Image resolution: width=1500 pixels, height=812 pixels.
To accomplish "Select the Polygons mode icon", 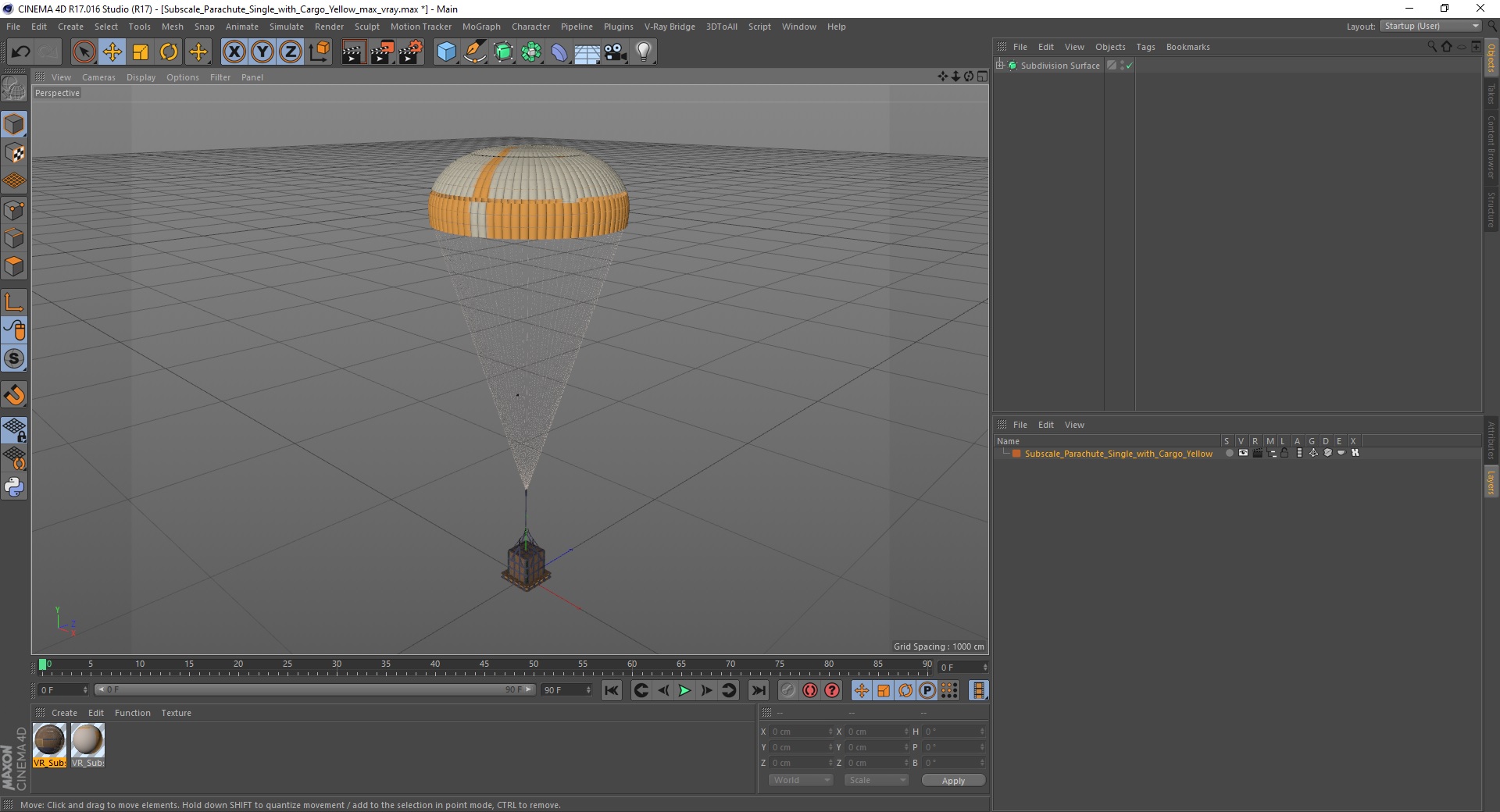I will (14, 266).
